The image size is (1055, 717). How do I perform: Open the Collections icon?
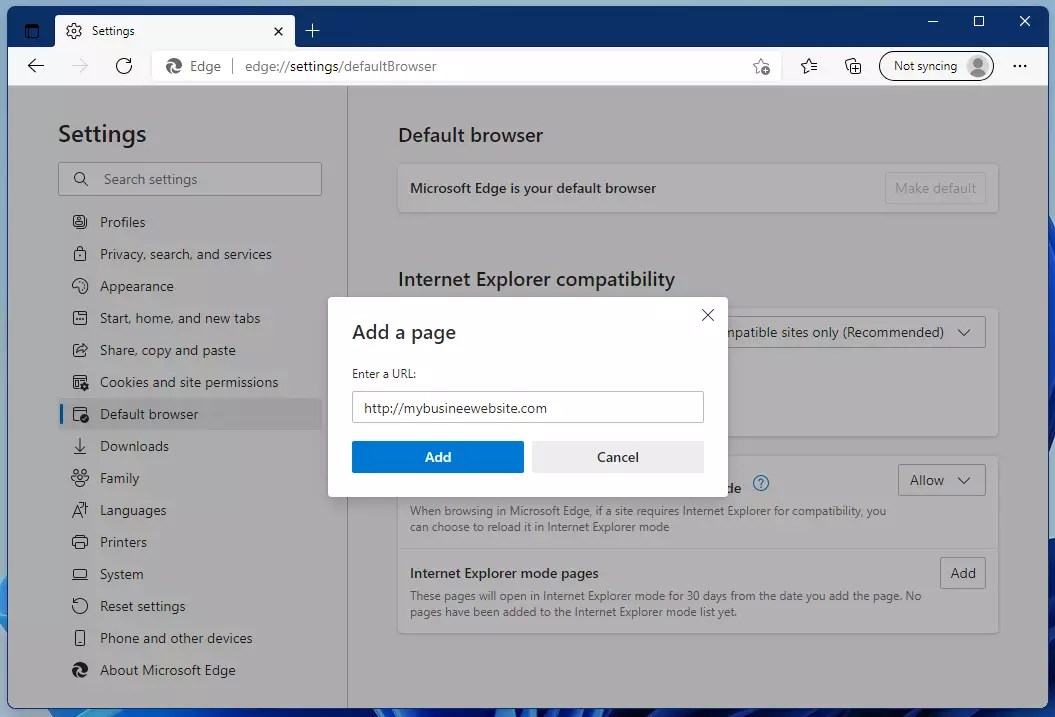point(852,66)
